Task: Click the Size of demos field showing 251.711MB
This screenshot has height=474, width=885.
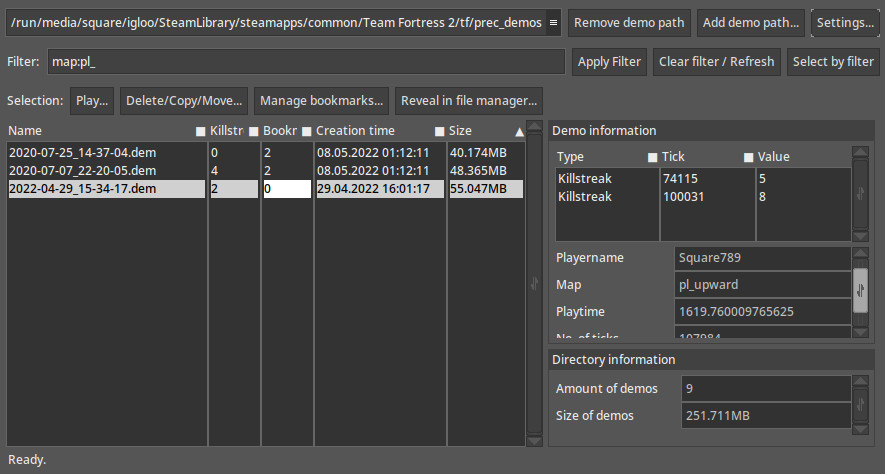Action: click(x=766, y=415)
